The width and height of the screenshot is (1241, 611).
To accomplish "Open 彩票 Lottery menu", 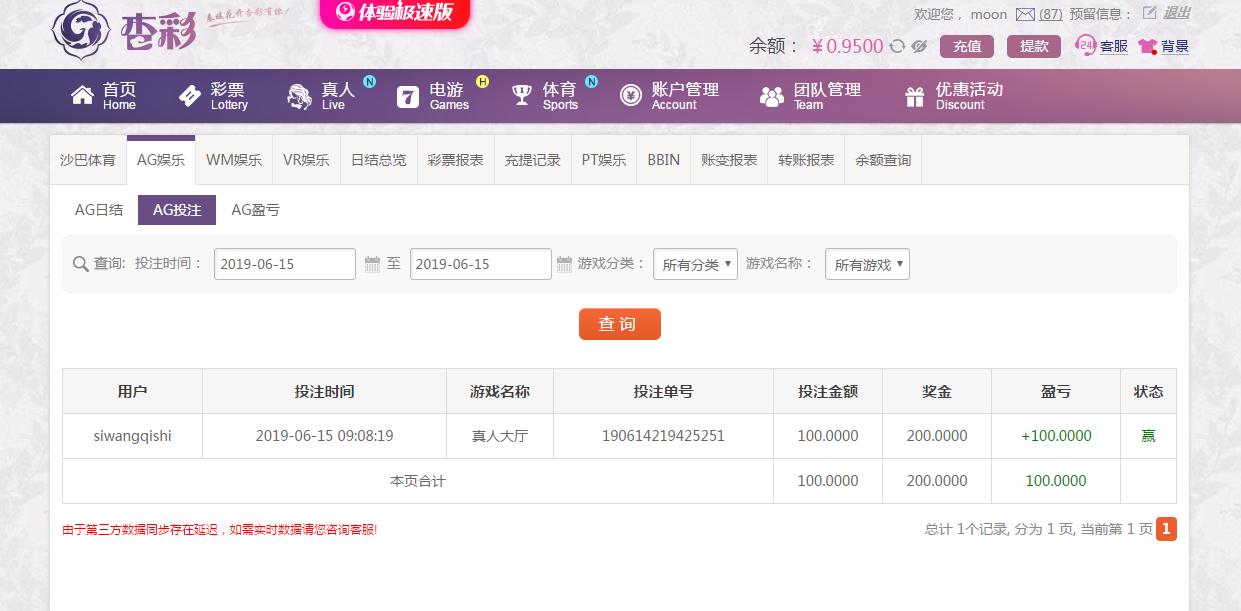I will (229, 96).
